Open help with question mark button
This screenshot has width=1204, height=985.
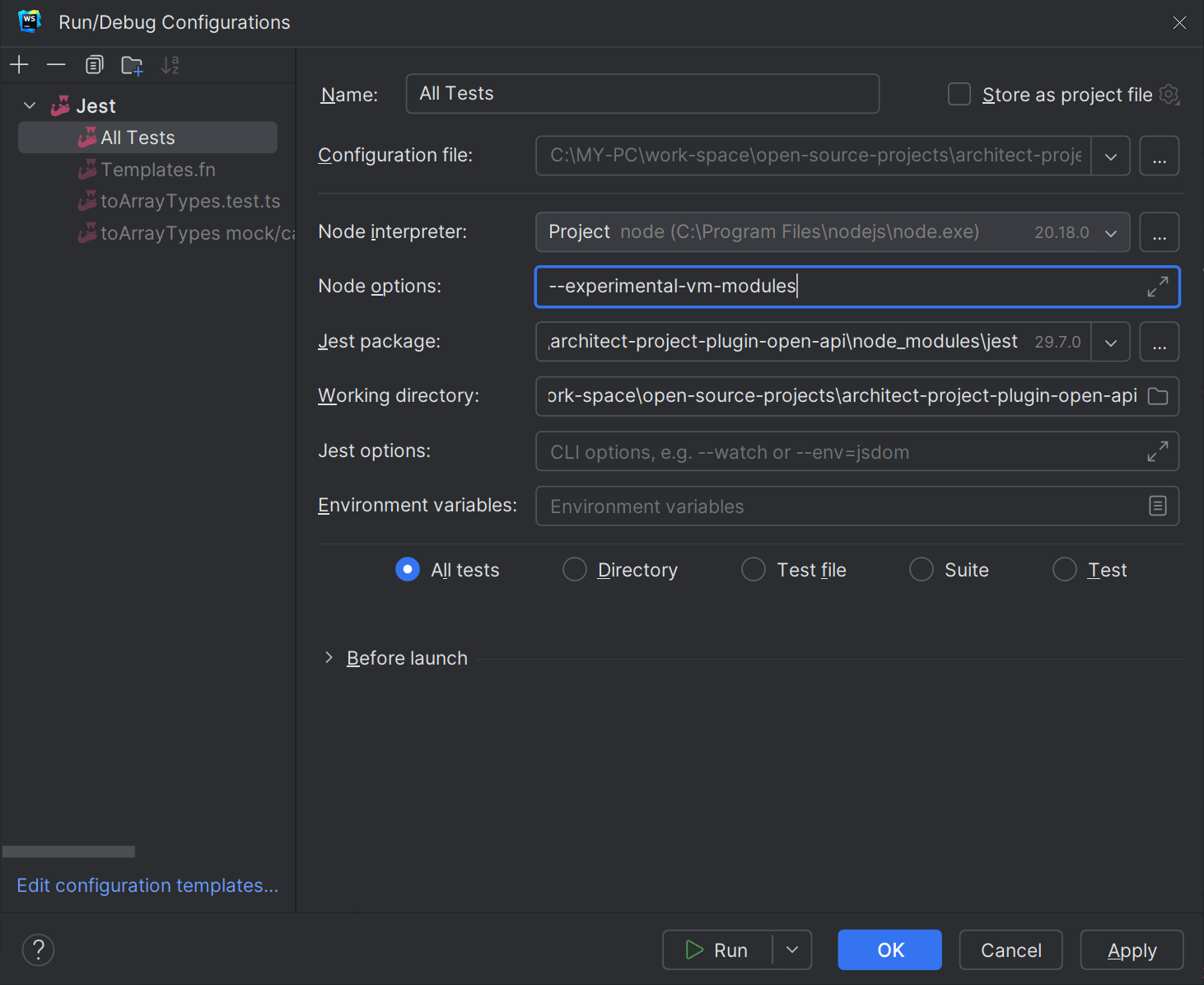38,950
